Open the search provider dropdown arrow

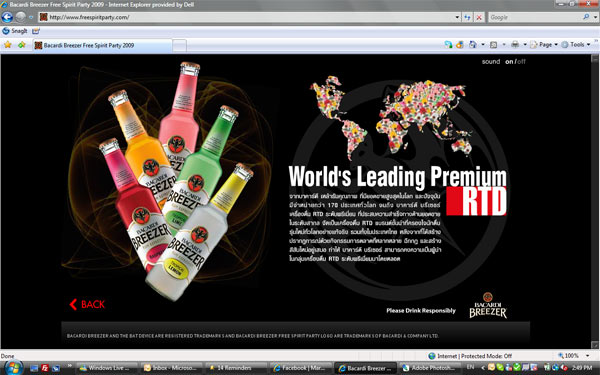tap(595, 17)
